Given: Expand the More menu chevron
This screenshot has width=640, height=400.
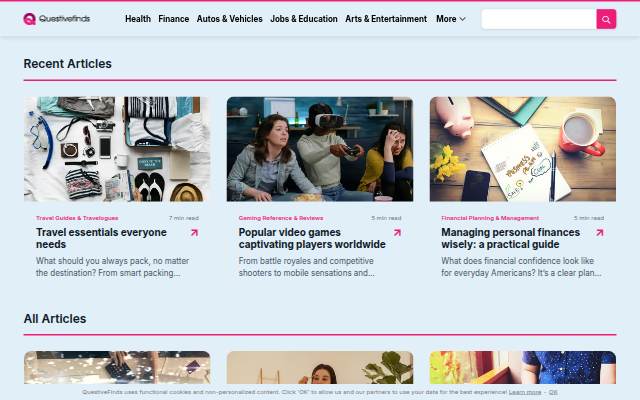Looking at the screenshot, I should click(462, 19).
